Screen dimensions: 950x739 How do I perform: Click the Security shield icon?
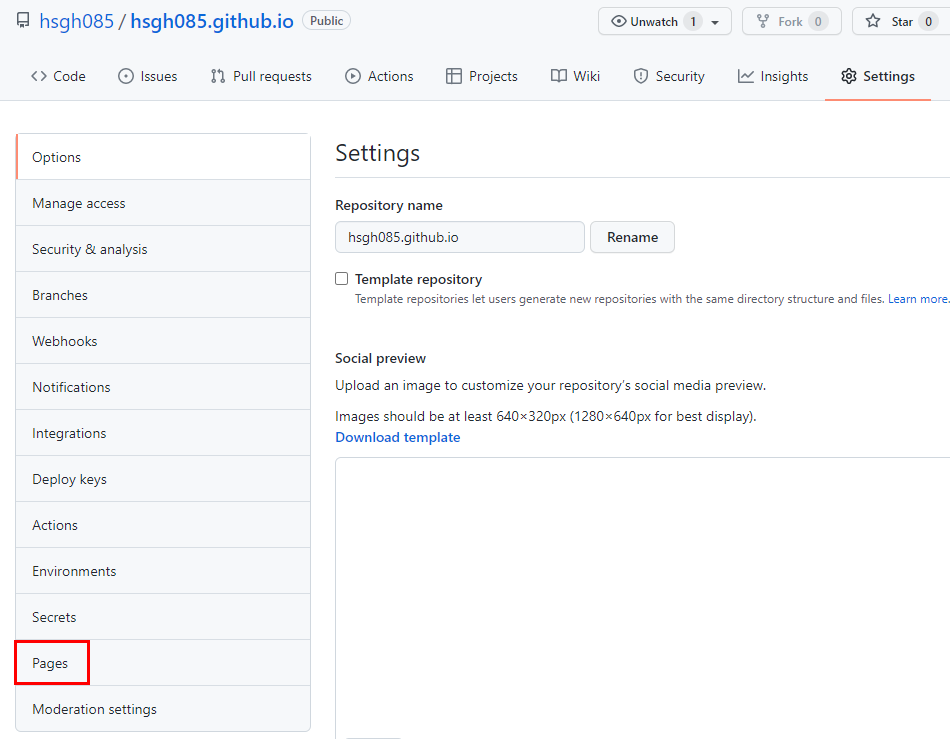(640, 76)
